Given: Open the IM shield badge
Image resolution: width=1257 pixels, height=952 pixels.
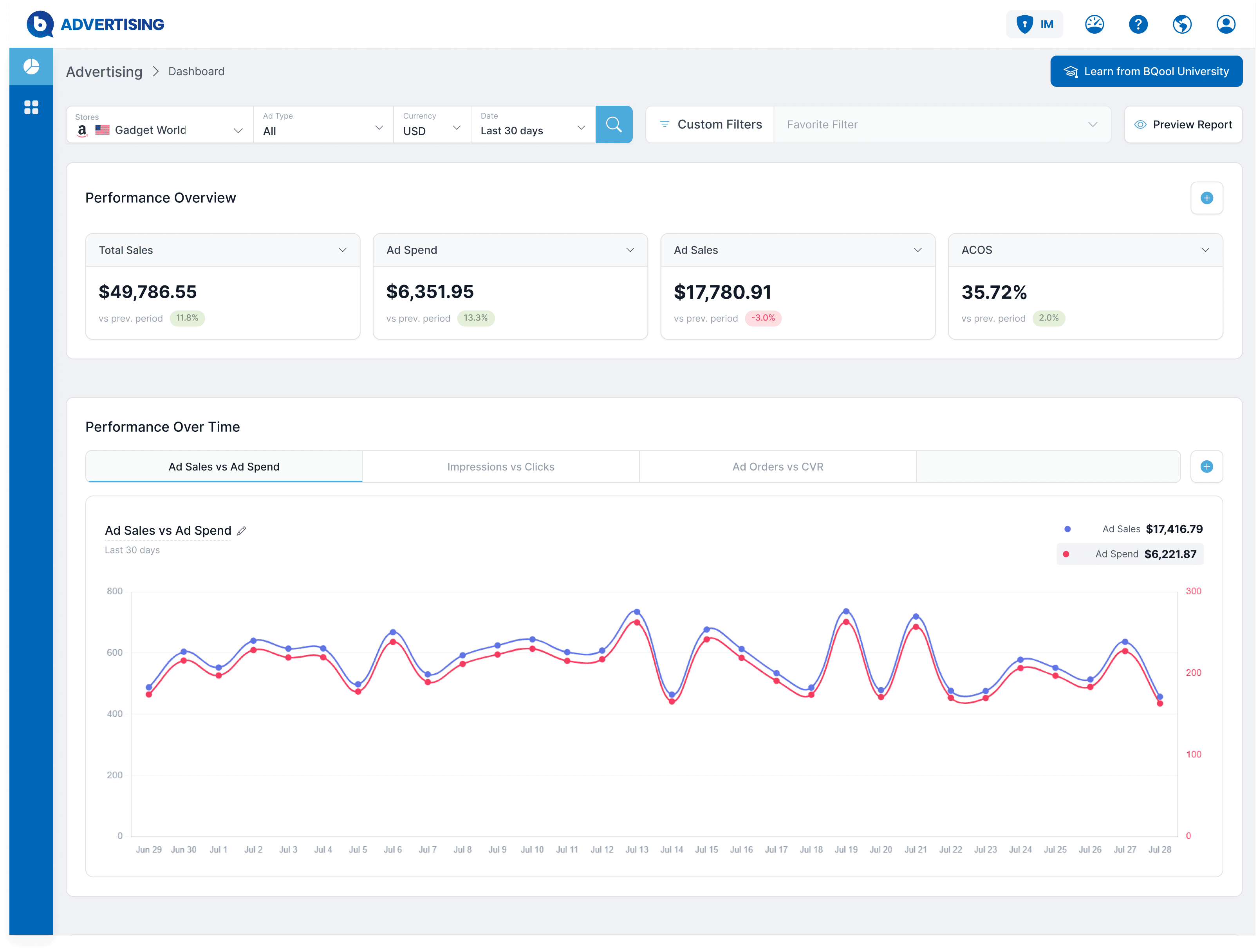Looking at the screenshot, I should pyautogui.click(x=1034, y=24).
